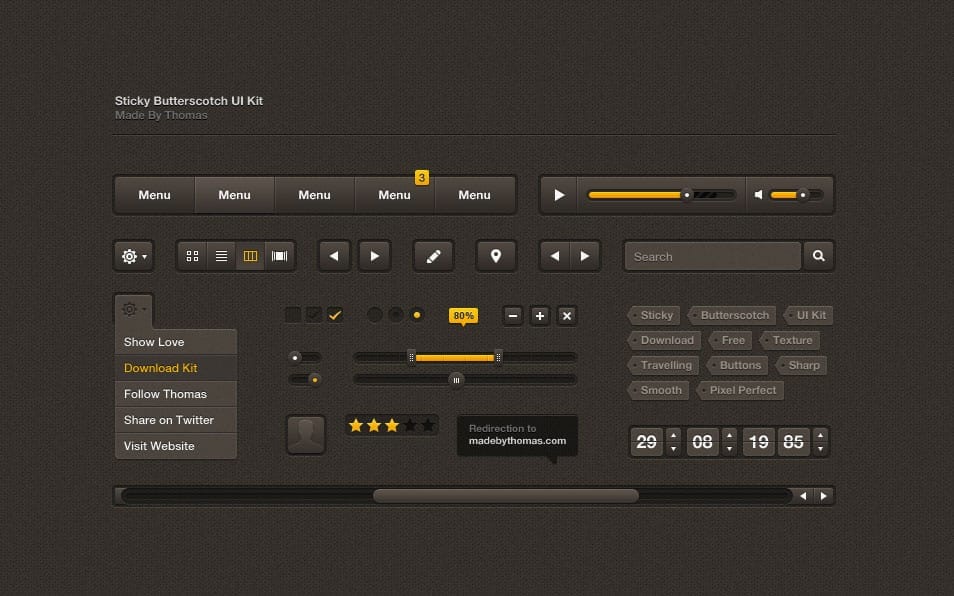The width and height of the screenshot is (954, 596).
Task: Enable the checked yellow checkbox
Action: 335,314
